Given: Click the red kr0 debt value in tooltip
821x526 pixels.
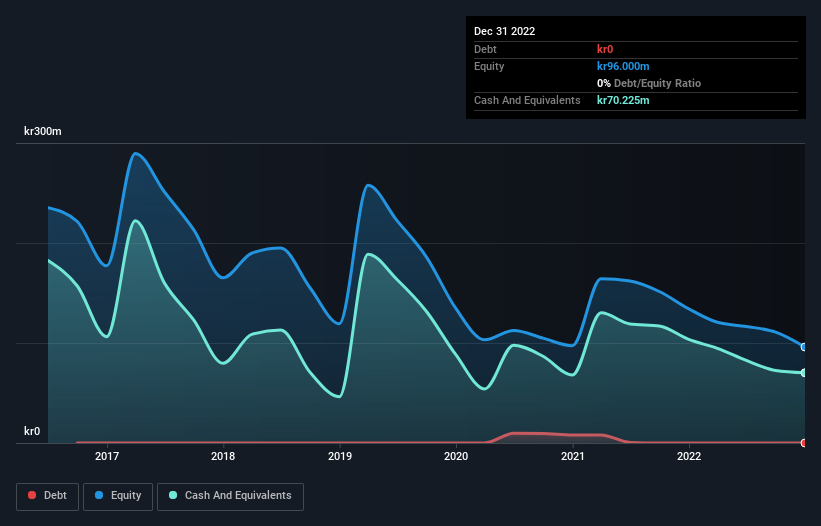Looking at the screenshot, I should tap(605, 49).
